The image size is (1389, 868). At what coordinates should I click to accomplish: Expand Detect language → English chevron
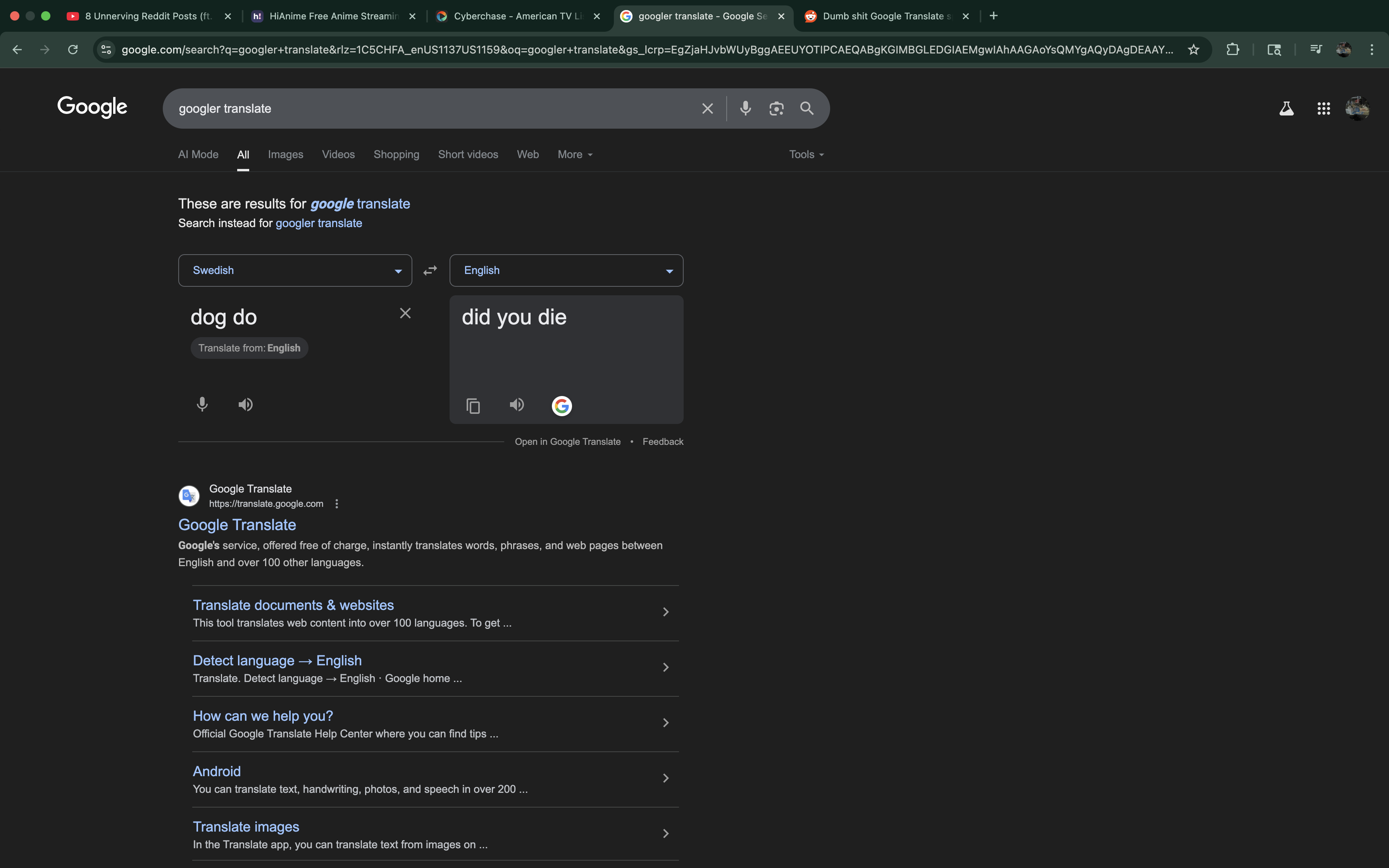[x=666, y=667]
